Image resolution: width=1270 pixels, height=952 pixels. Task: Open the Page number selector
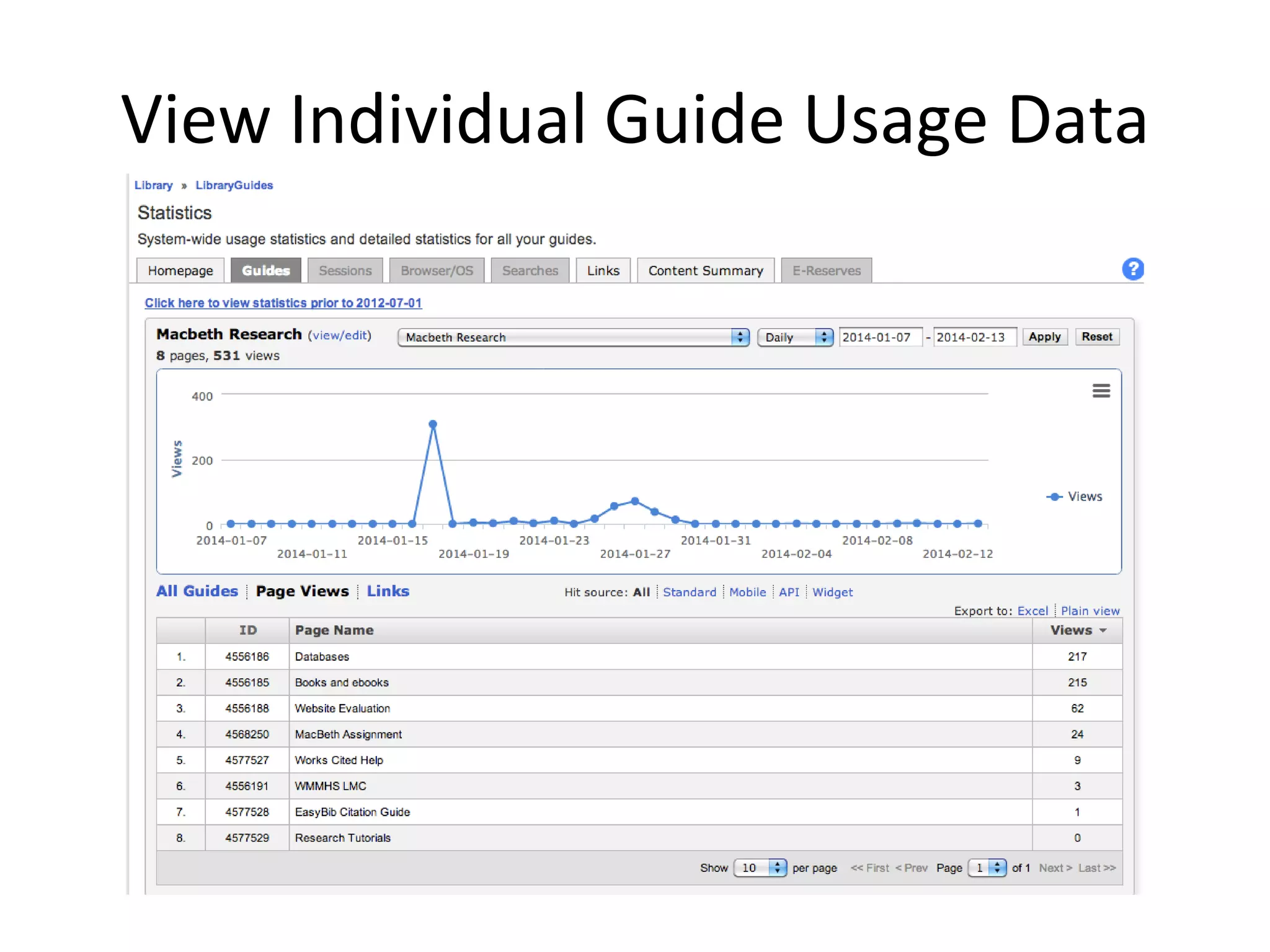tap(987, 868)
